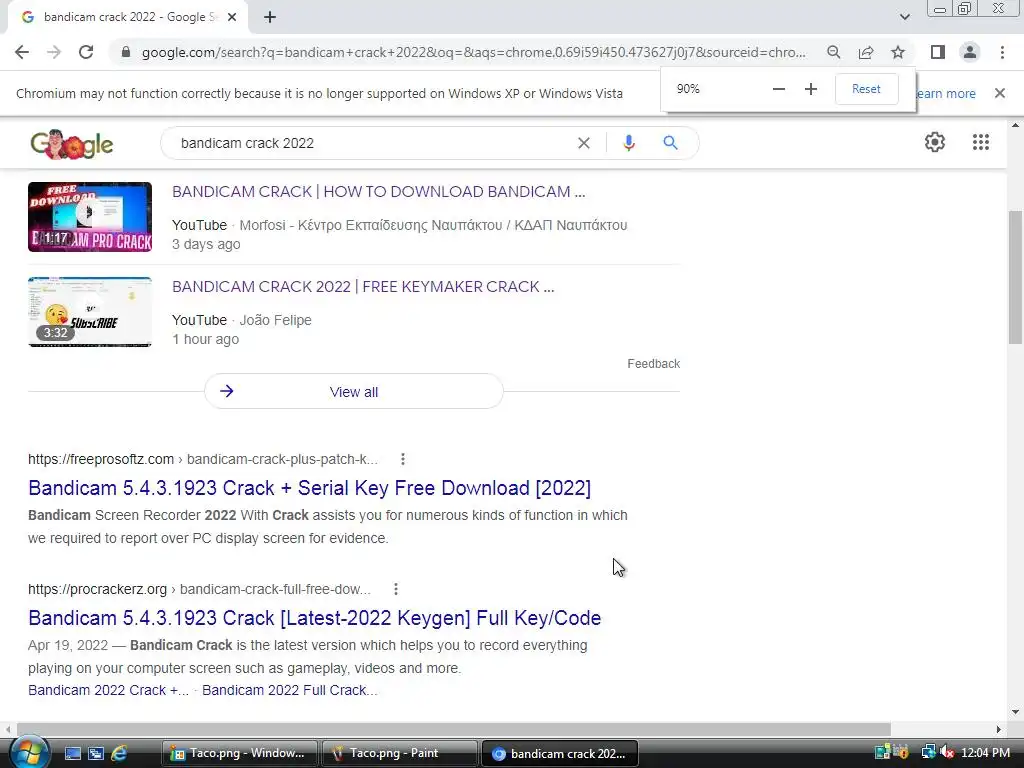Click Switch between windows quick launch icon
The height and width of the screenshot is (768, 1024).
(x=96, y=754)
